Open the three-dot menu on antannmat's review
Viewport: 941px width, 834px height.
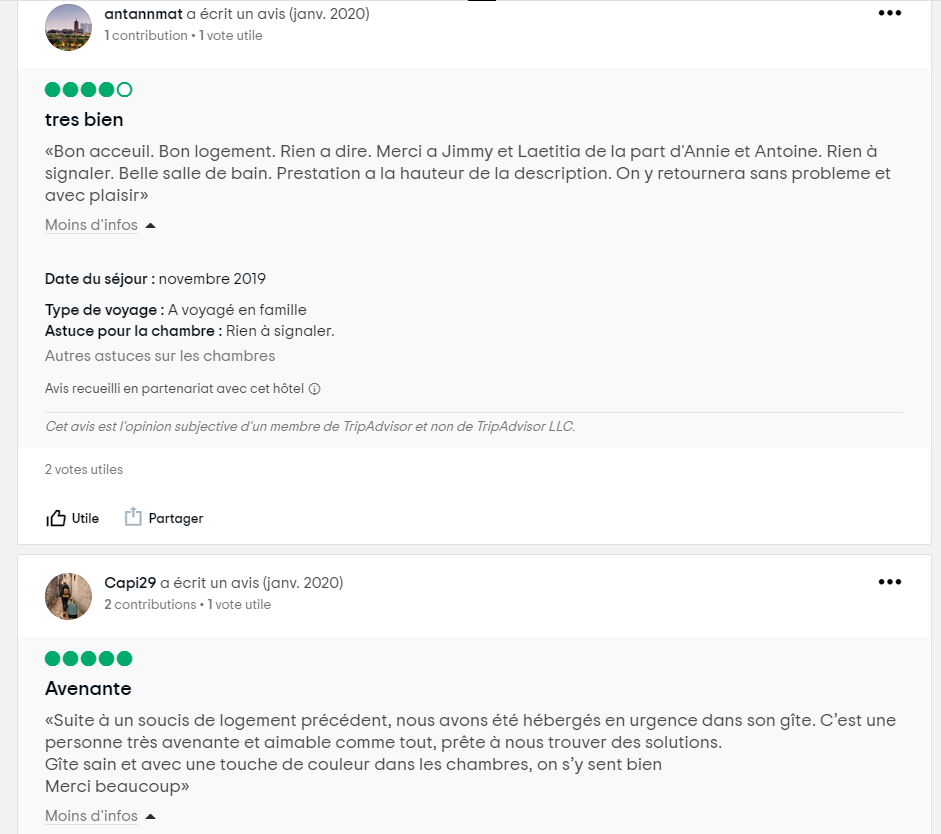[x=889, y=13]
